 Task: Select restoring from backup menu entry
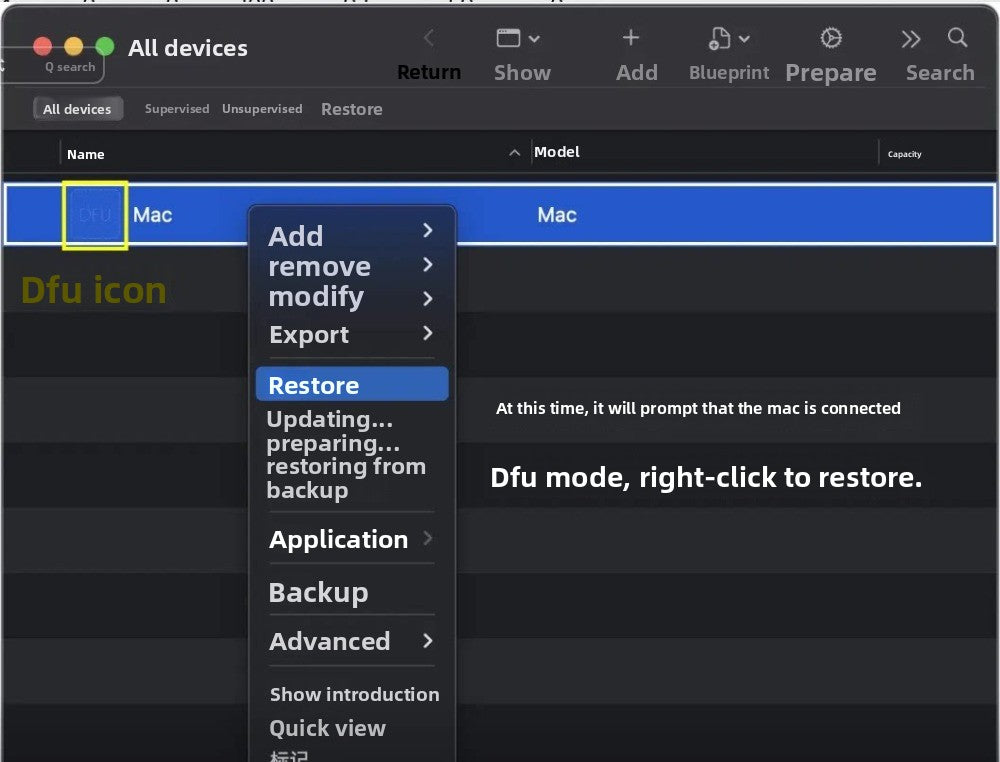(346, 478)
